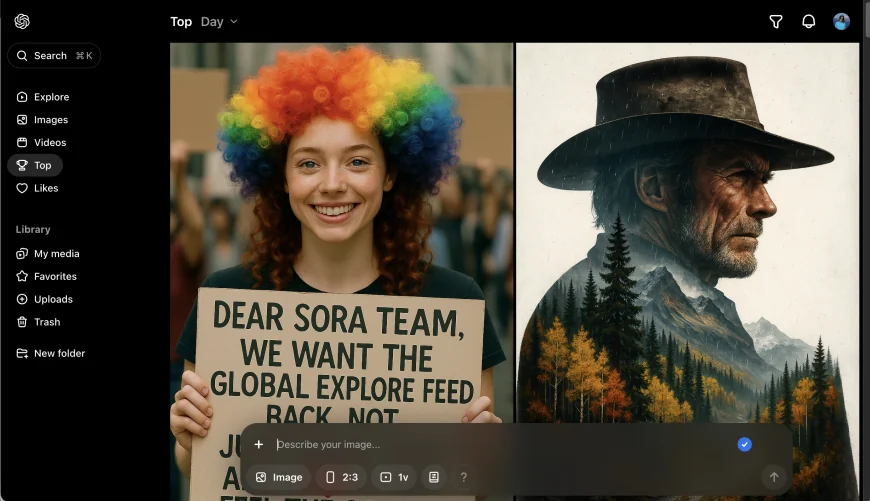Open the Videos section
The image size is (870, 501).
pos(42,143)
